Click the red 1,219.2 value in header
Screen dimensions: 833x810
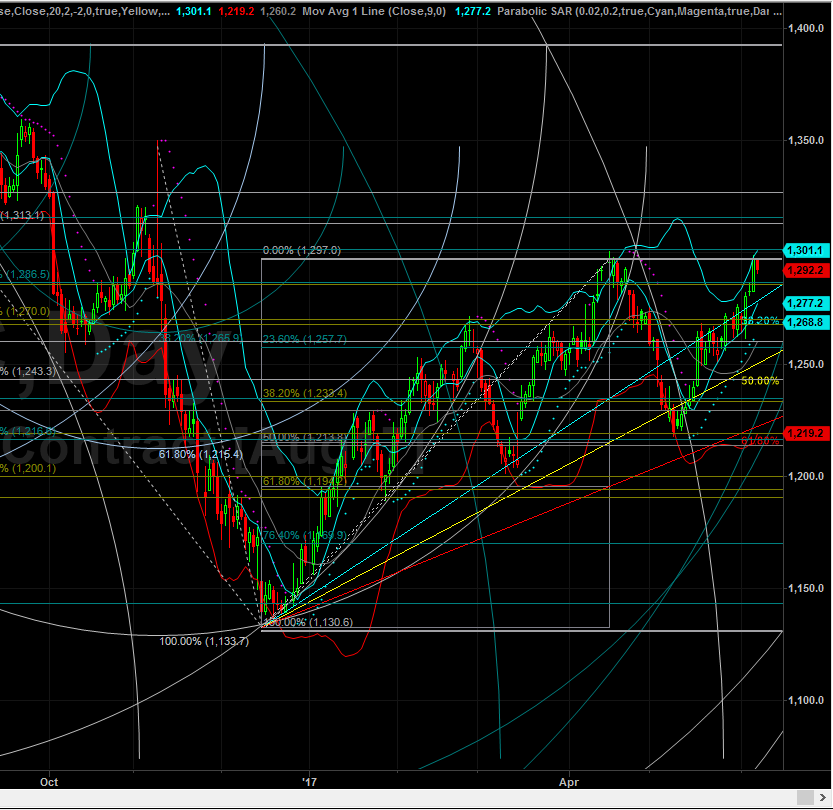coord(236,11)
